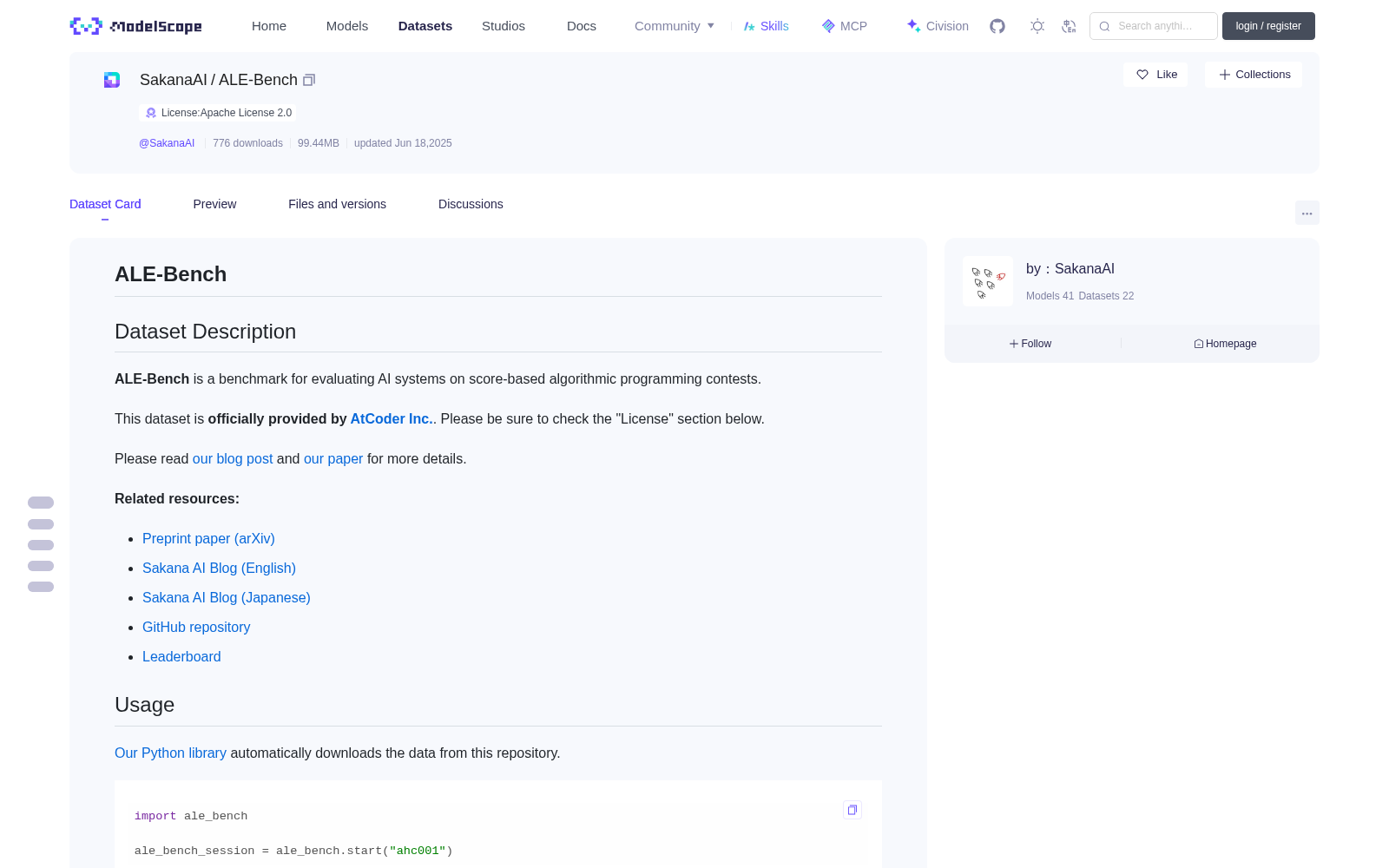
Task: Toggle the light/dark theme sun icon
Action: [1037, 26]
